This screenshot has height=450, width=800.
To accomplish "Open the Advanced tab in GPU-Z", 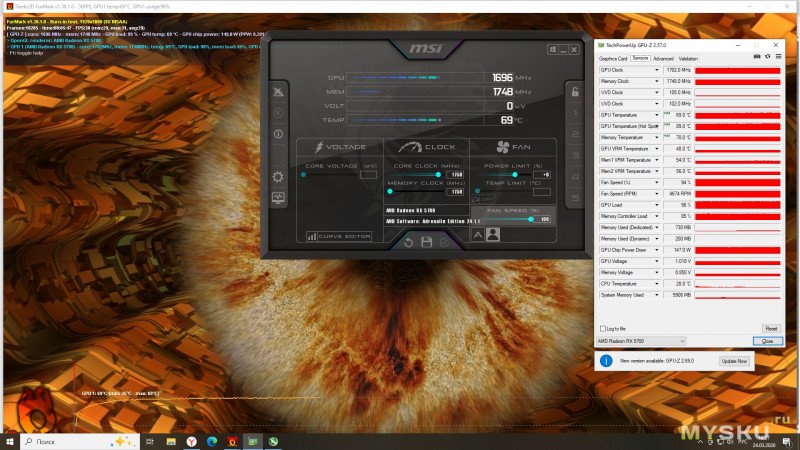I will (663, 58).
